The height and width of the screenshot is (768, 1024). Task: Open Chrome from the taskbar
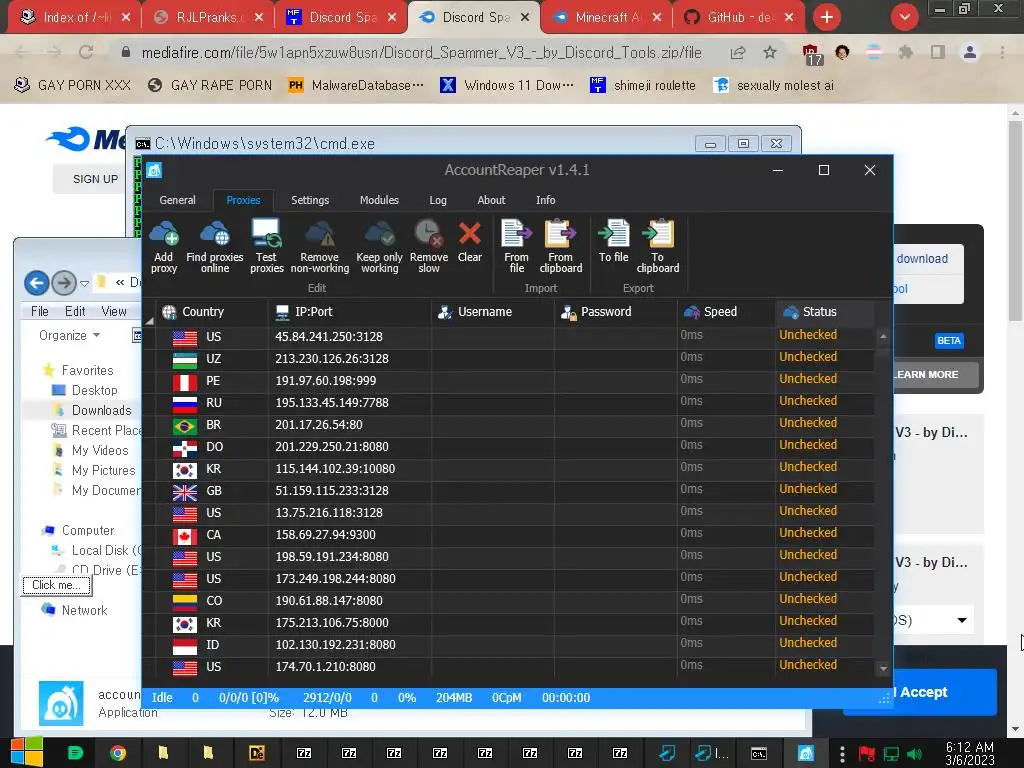click(x=118, y=754)
